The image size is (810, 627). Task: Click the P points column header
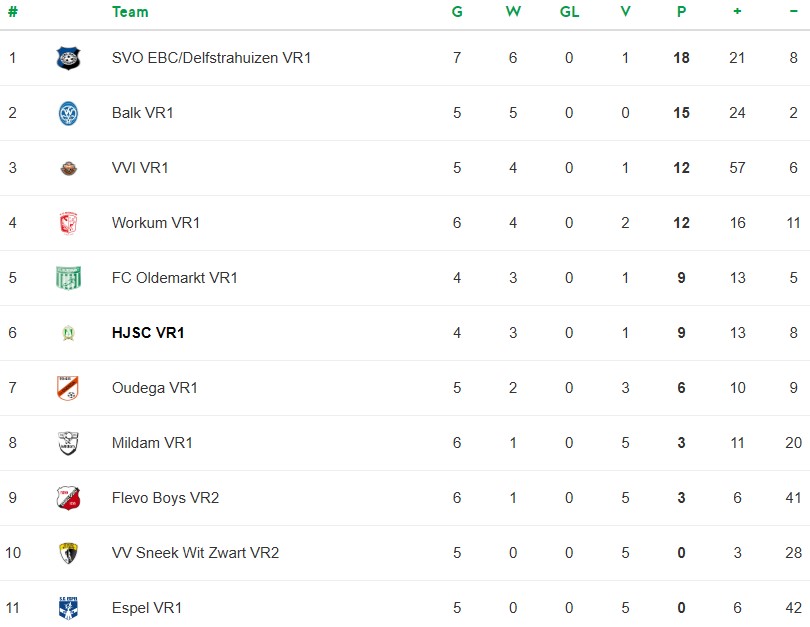pyautogui.click(x=681, y=12)
